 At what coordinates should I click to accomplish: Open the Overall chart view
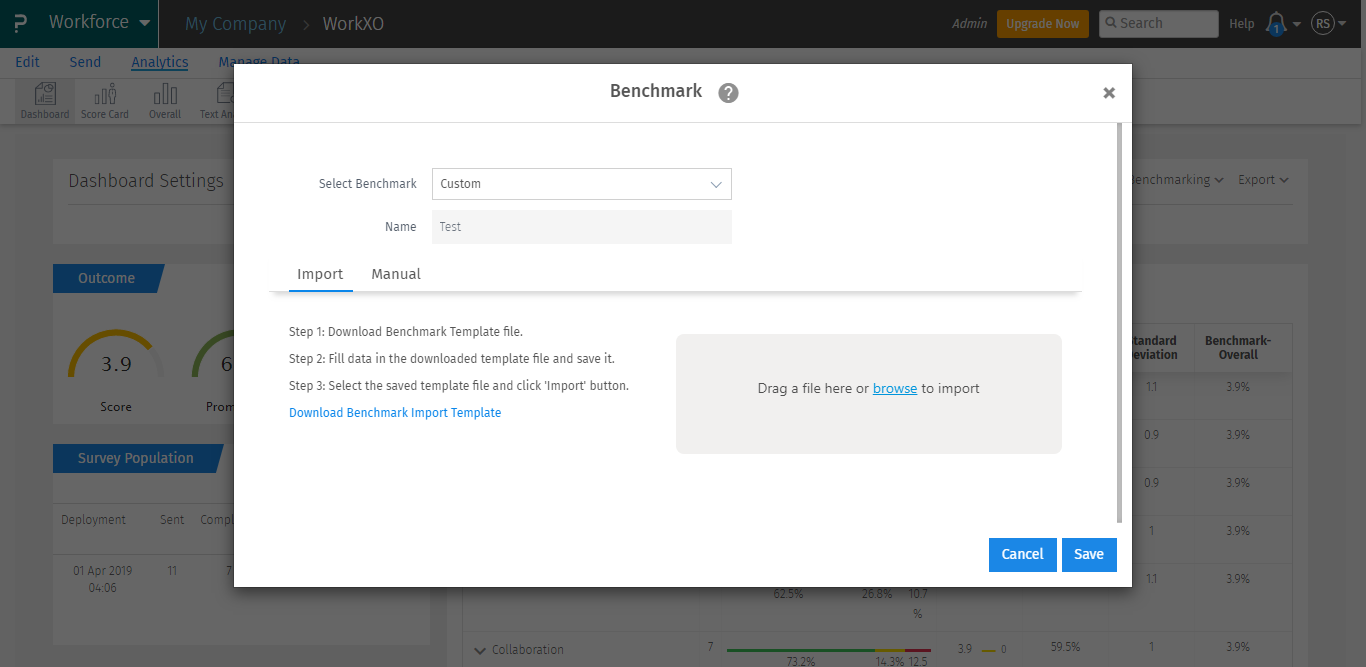pos(164,100)
